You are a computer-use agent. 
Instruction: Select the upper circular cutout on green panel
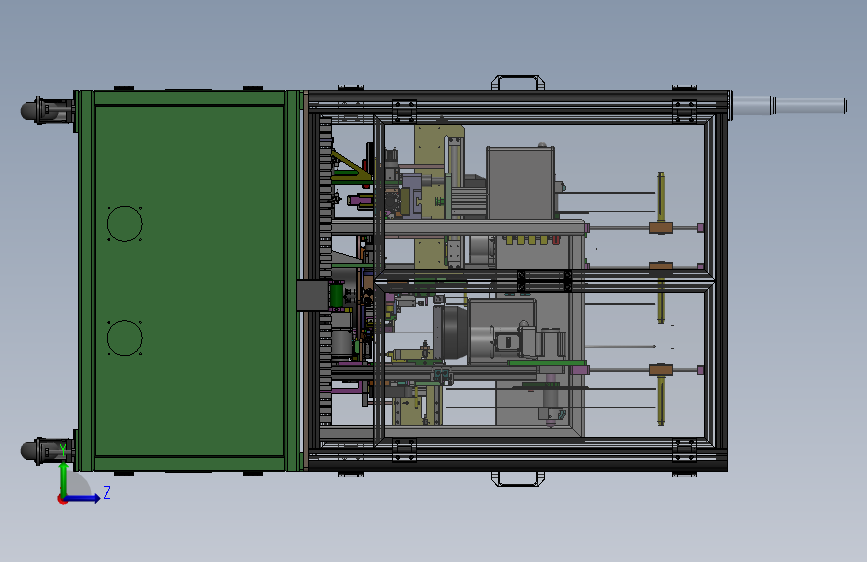124,223
